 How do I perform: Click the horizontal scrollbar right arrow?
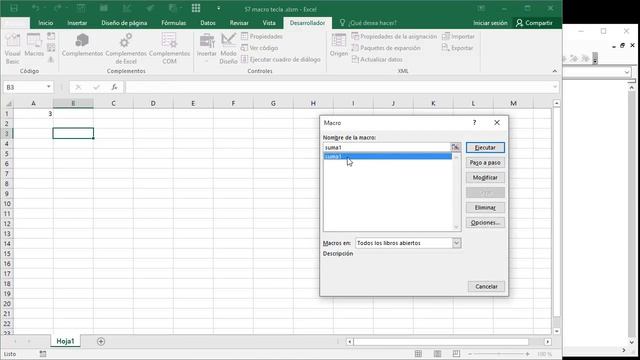point(548,342)
